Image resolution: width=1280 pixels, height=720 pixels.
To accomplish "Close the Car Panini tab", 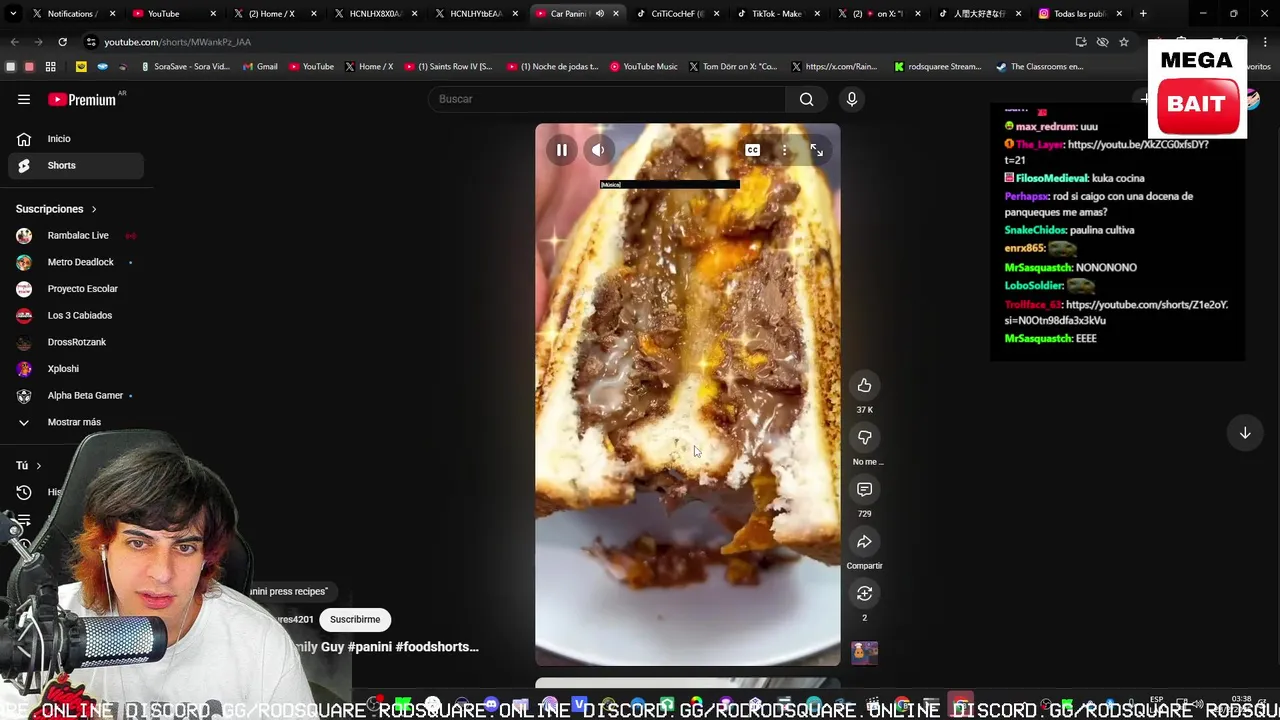I will 616,14.
